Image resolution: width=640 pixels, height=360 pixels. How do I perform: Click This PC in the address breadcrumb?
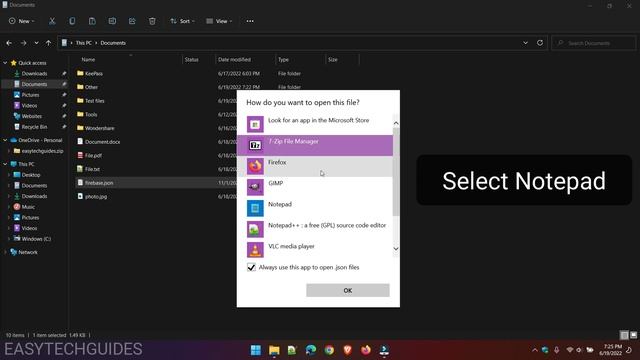tap(83, 43)
